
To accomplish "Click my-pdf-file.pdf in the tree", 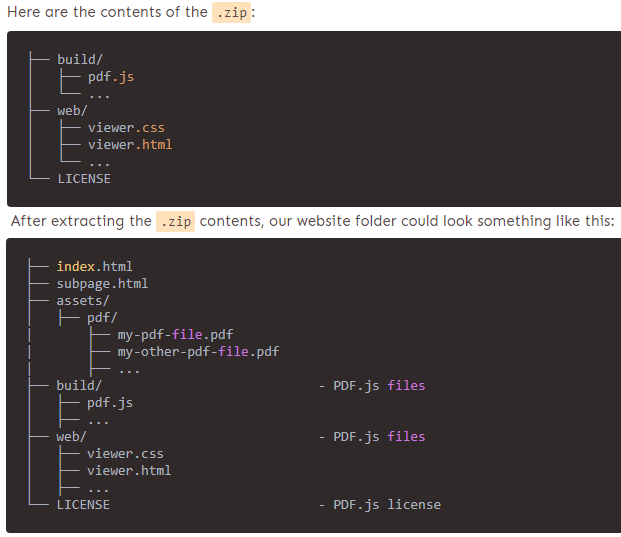I will click(x=176, y=335).
